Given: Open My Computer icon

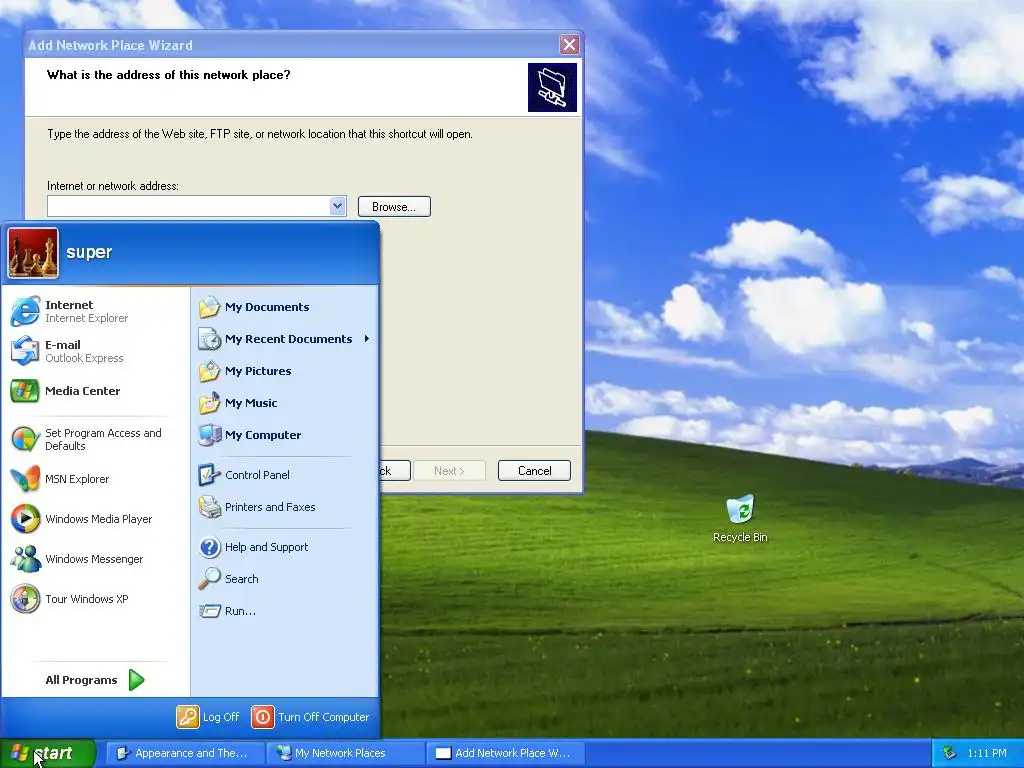Looking at the screenshot, I should pyautogui.click(x=210, y=435).
